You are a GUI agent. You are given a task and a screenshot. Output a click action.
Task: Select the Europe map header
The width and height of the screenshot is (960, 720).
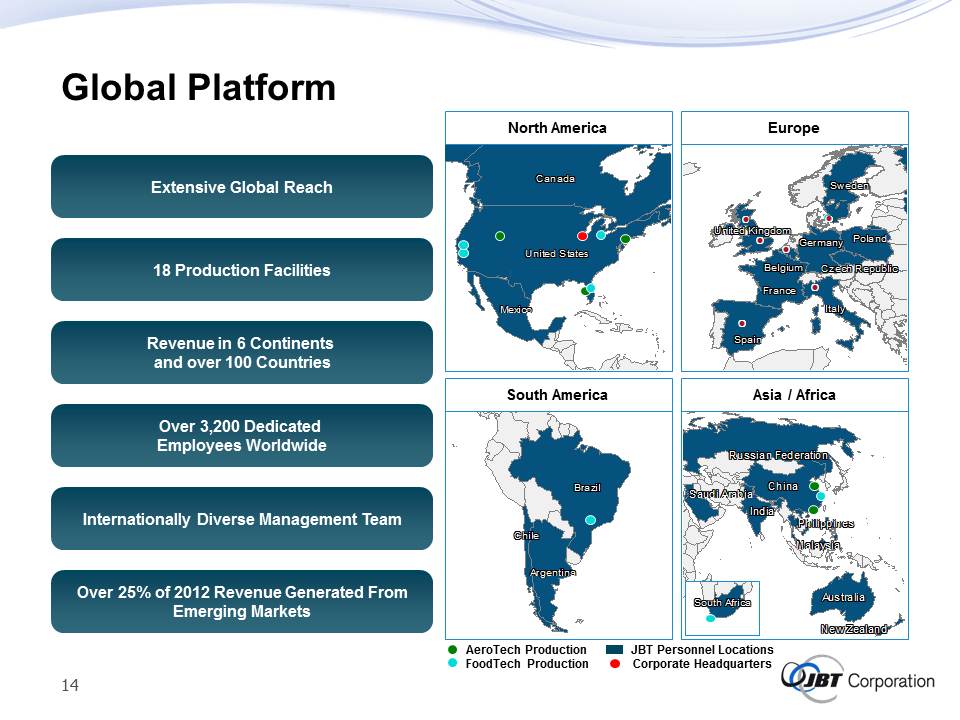[x=795, y=128]
